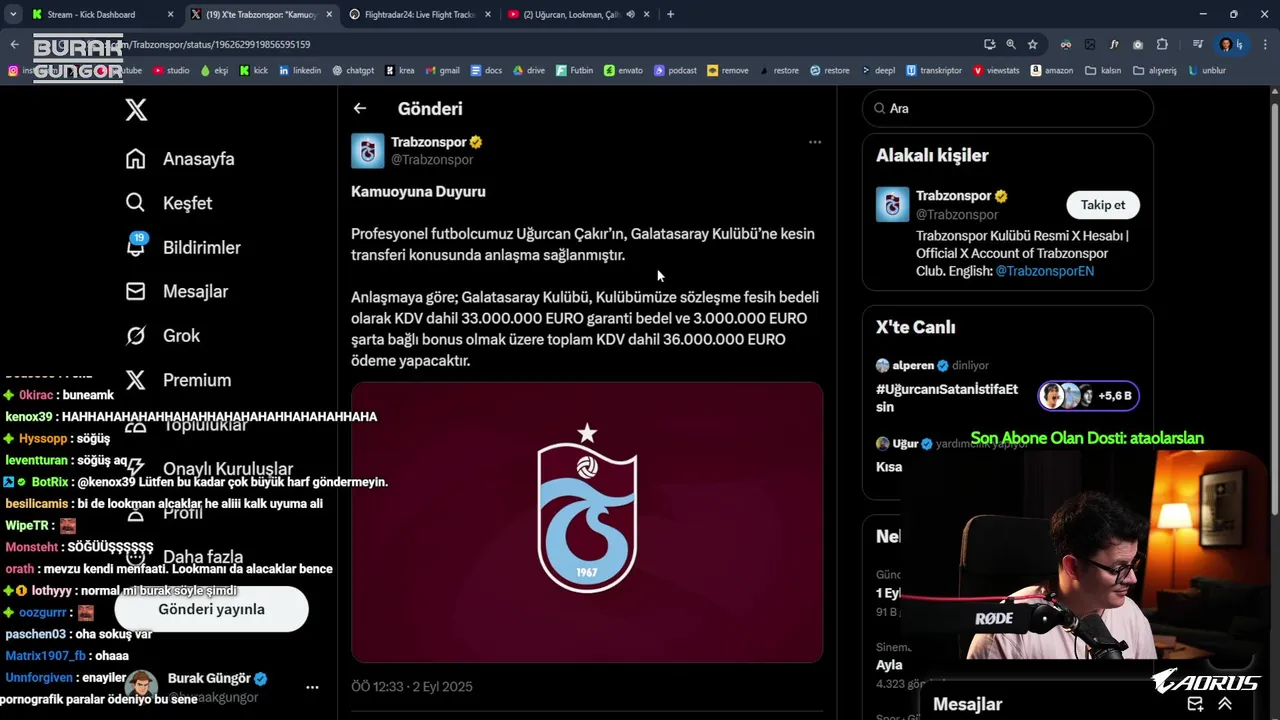Open the Trabzonspor logo image in the post
This screenshot has height=720, width=1280.
click(587, 521)
